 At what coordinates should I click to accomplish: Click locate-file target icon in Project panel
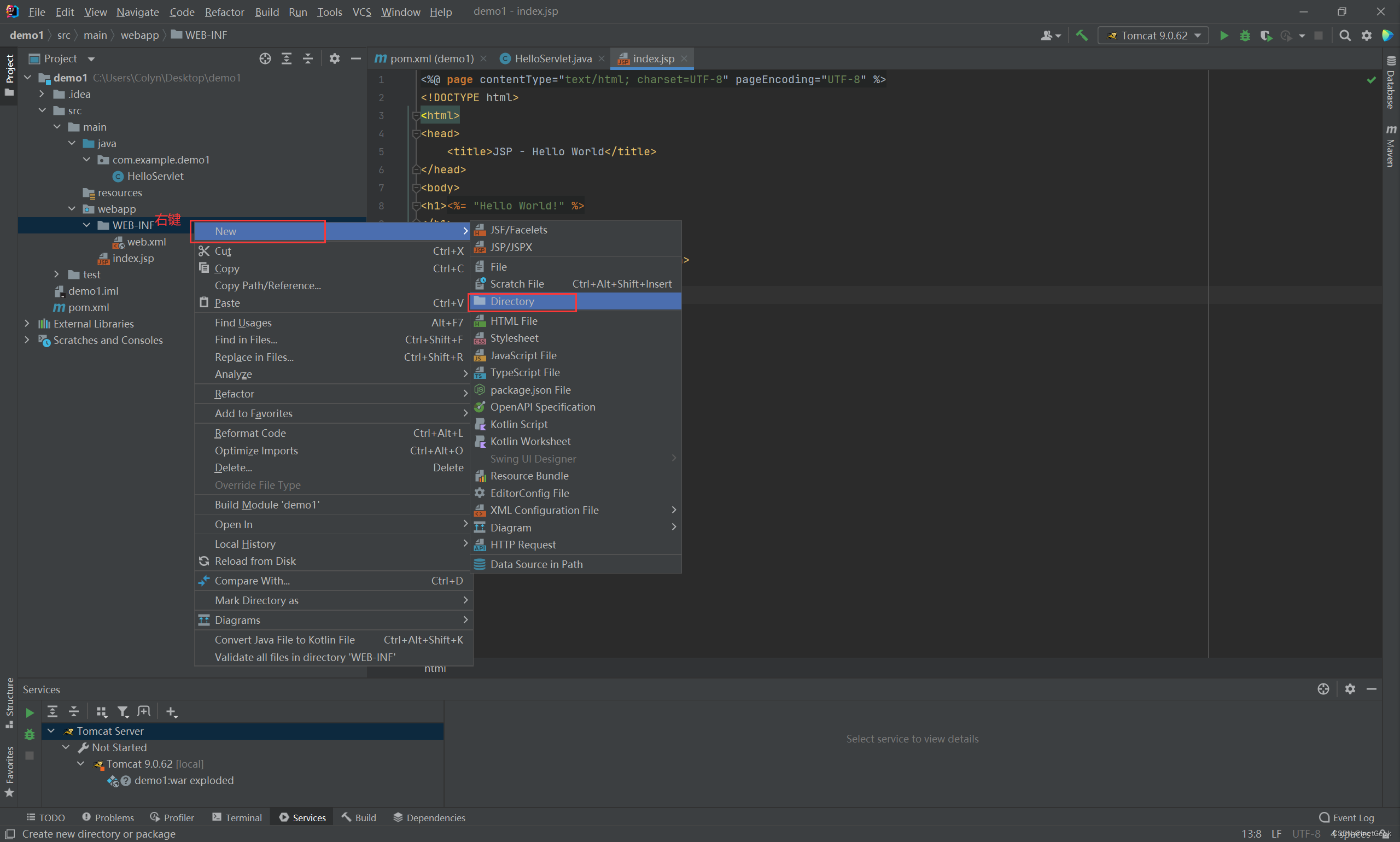pyautogui.click(x=265, y=59)
